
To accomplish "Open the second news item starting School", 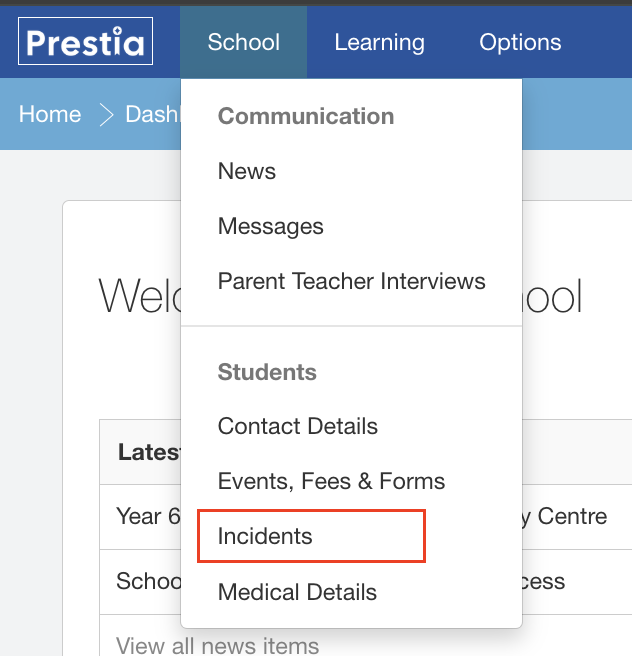I will [x=148, y=581].
